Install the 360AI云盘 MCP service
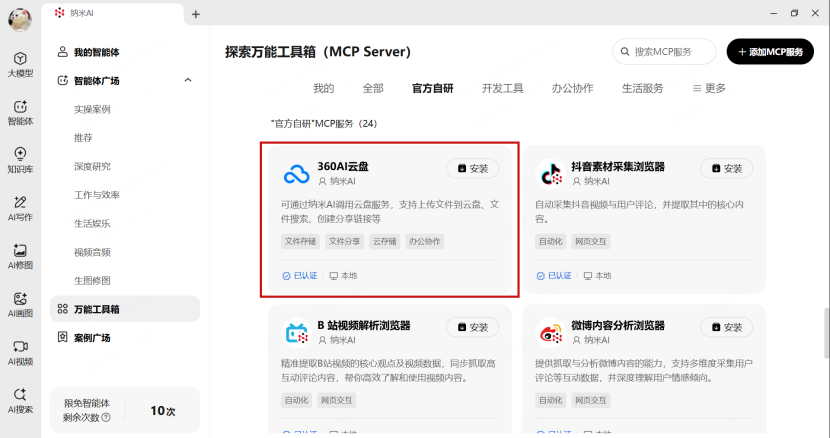Viewport: 830px width, 438px height. click(472, 168)
